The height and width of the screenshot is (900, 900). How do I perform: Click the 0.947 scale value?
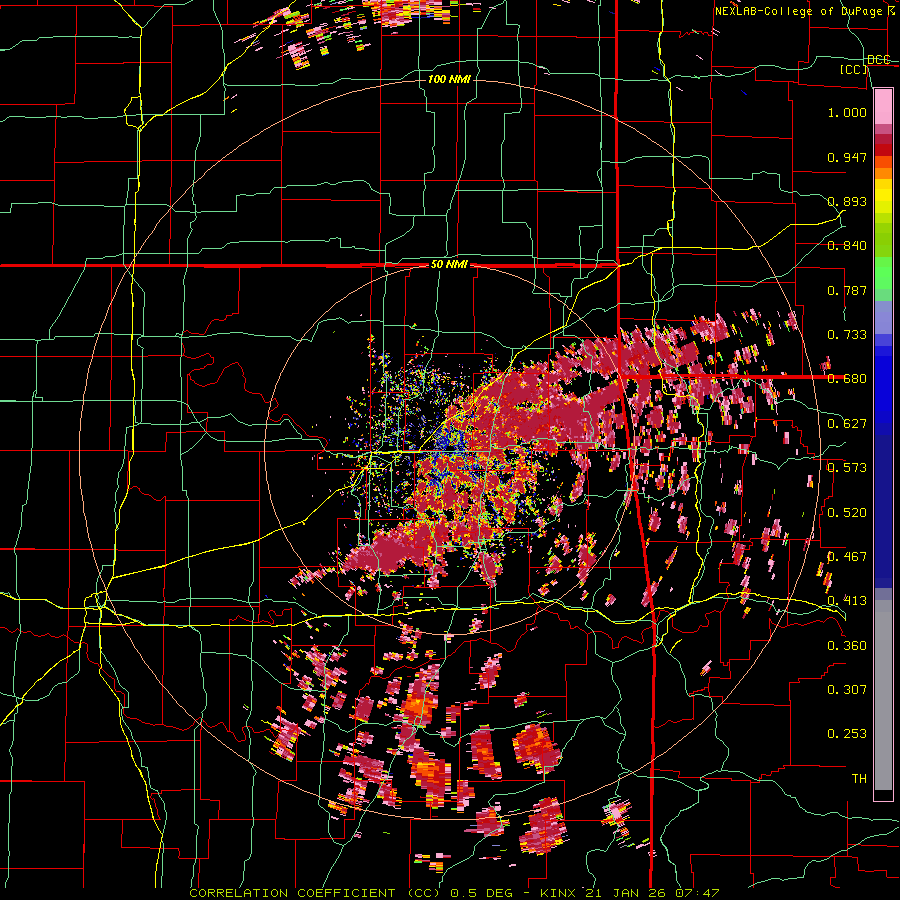(847, 157)
